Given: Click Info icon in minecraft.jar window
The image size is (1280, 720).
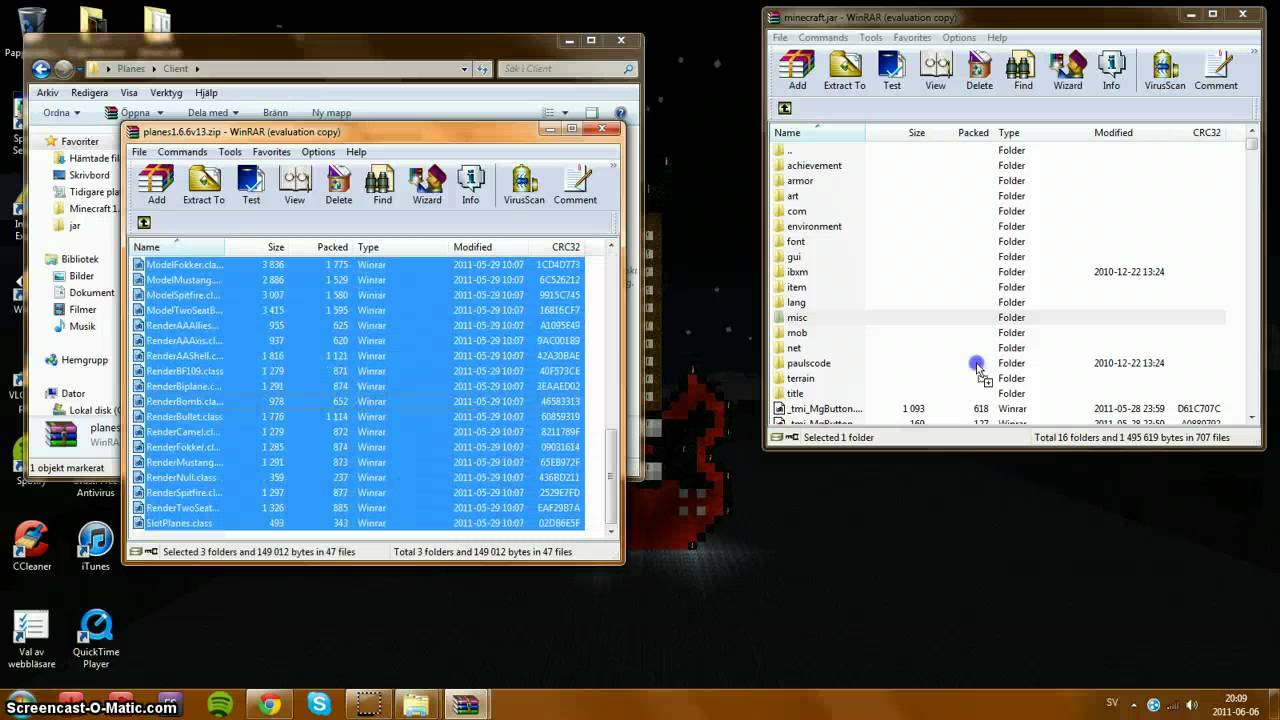Looking at the screenshot, I should tap(1111, 70).
